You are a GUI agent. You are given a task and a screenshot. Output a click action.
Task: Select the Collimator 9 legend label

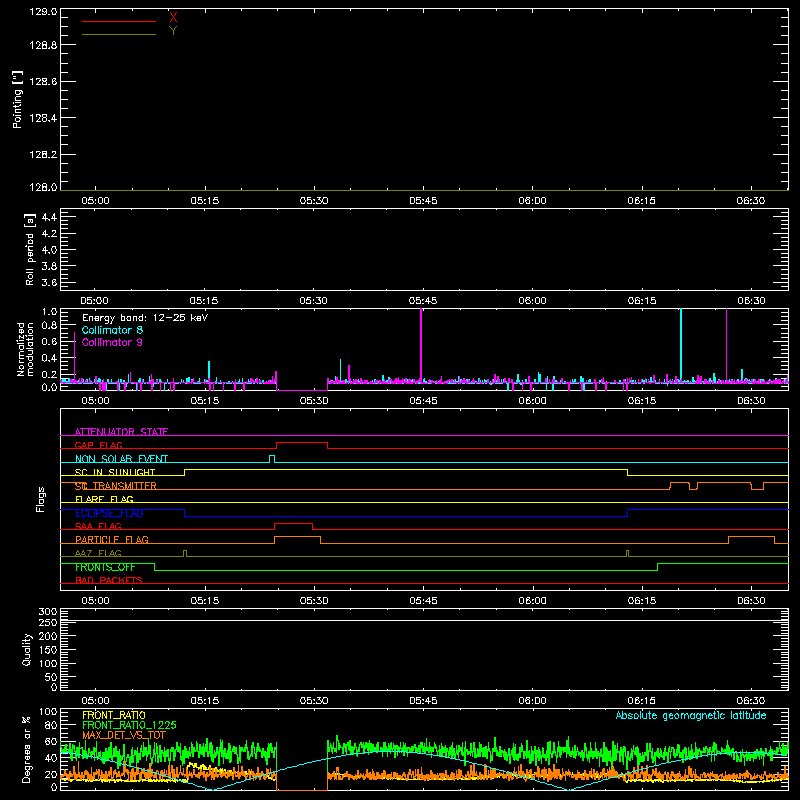pos(112,342)
